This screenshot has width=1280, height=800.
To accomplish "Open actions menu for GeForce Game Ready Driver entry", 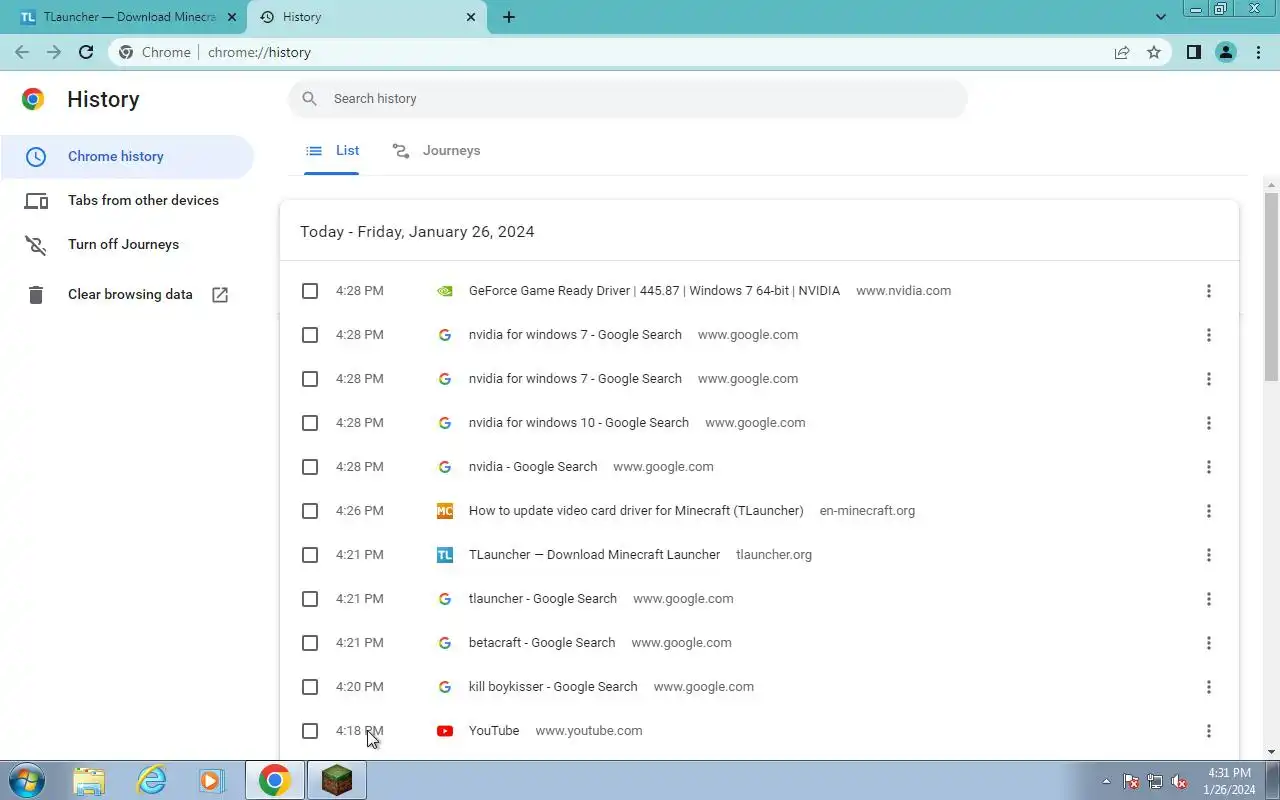I will (1208, 291).
